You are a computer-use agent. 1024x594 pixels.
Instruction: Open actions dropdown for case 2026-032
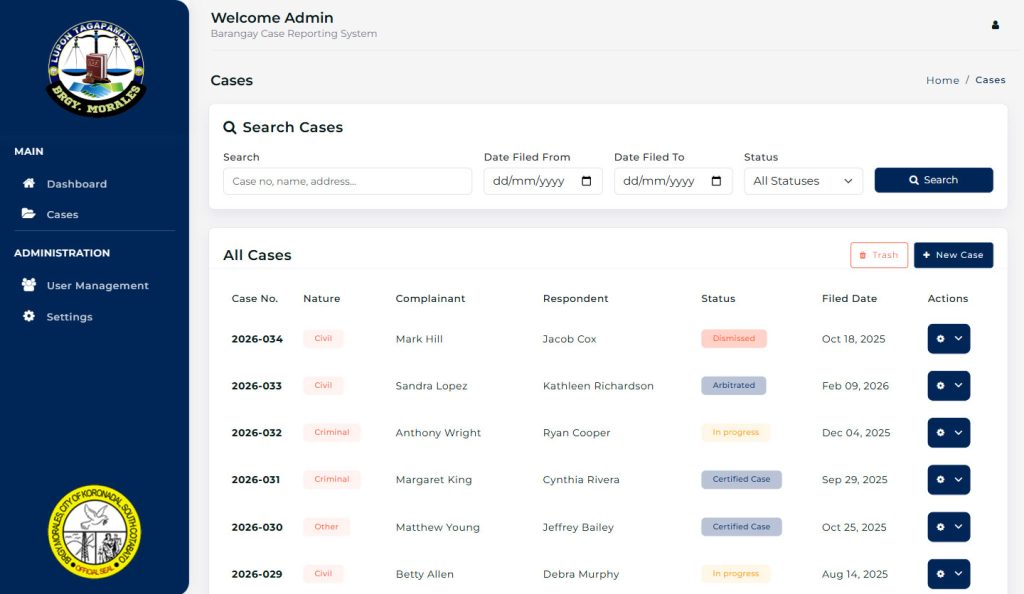point(948,433)
